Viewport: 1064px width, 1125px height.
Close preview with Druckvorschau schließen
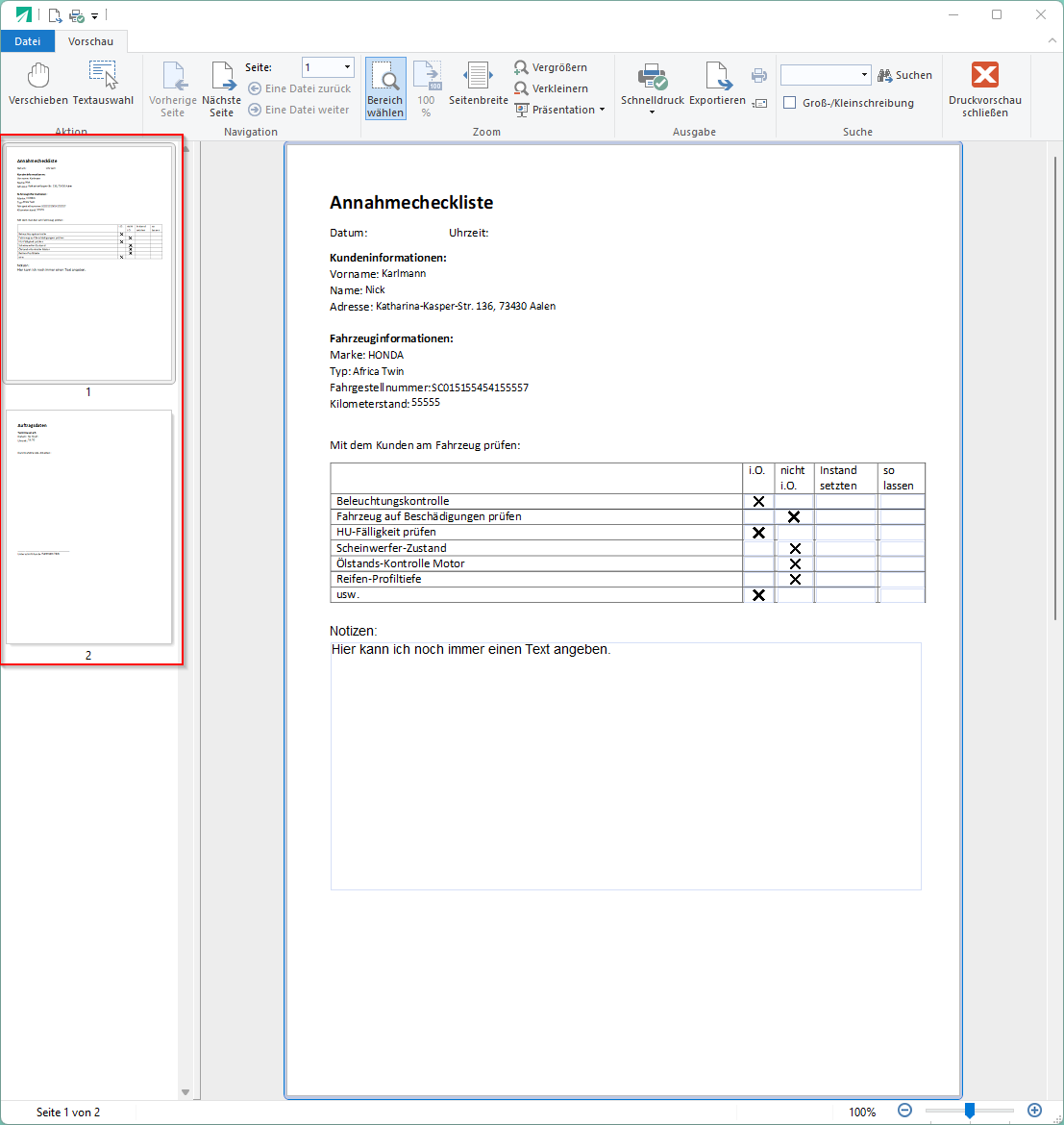[985, 89]
